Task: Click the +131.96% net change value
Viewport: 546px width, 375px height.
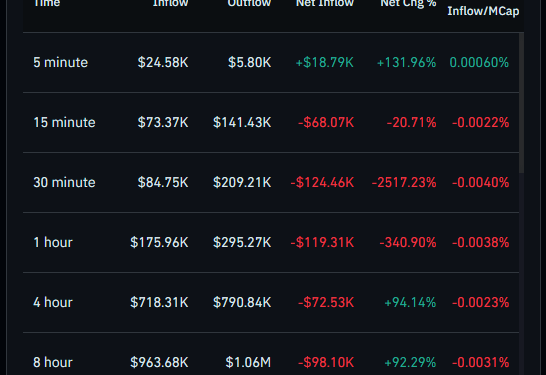Action: (406, 63)
